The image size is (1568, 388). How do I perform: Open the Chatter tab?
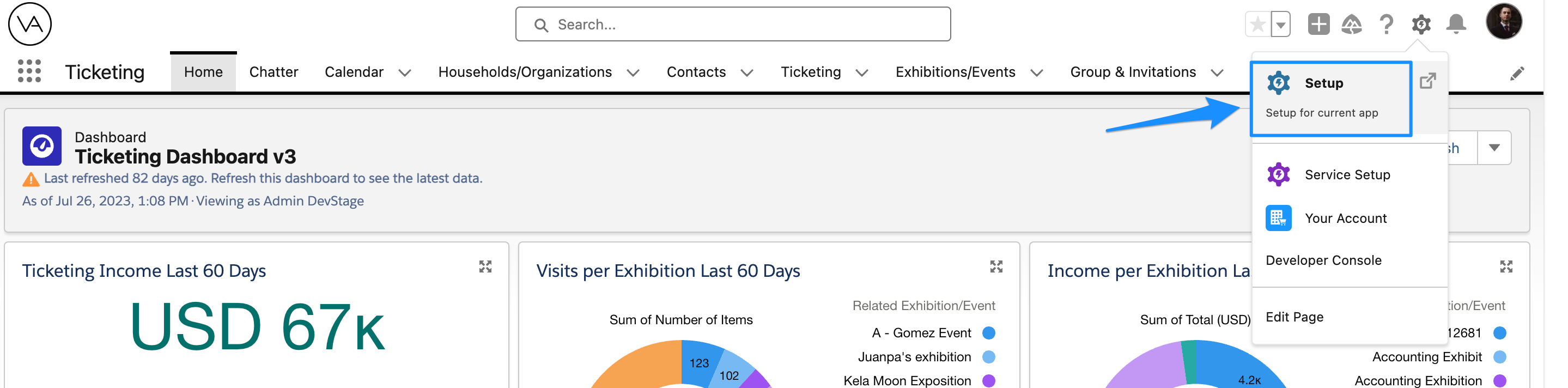(x=274, y=72)
